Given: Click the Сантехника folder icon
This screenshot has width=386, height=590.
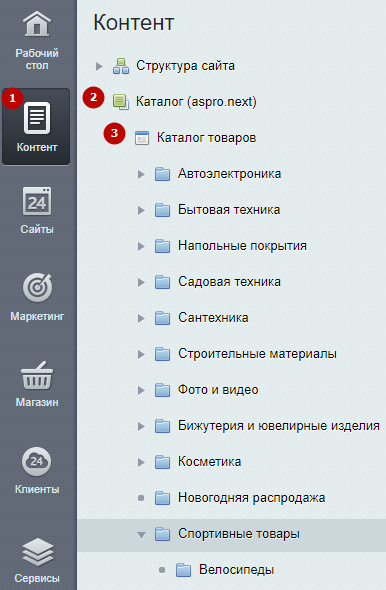Looking at the screenshot, I should [x=163, y=318].
